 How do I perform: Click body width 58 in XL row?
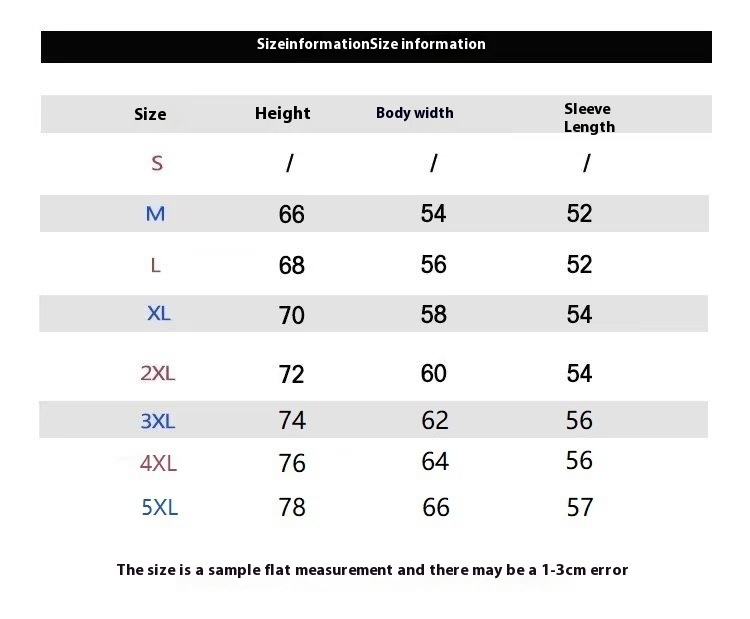(x=433, y=314)
